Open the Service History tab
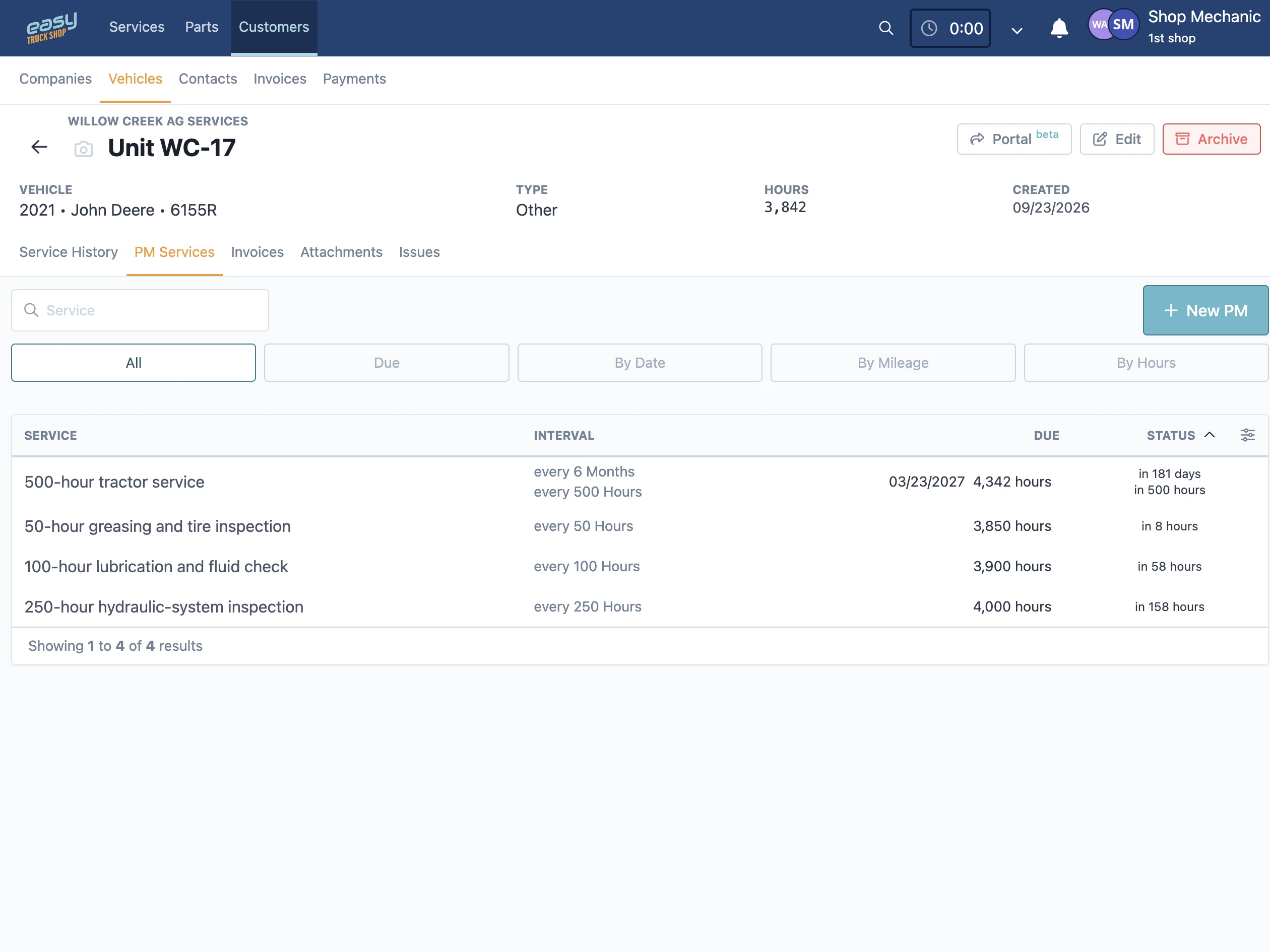Viewport: 1270px width, 952px height. 69,252
